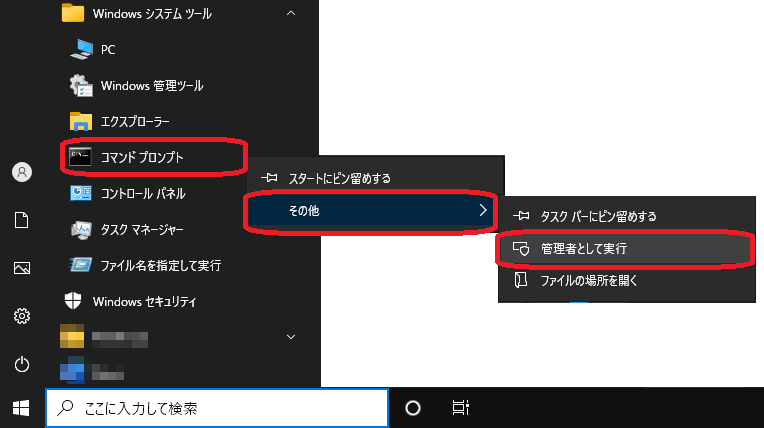The height and width of the screenshot is (428, 764).
Task: Launch タスク マネージャー from its icon
Action: pyautogui.click(x=81, y=229)
